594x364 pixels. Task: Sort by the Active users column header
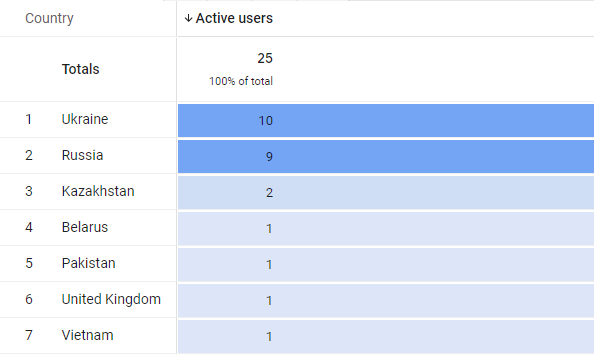234,18
